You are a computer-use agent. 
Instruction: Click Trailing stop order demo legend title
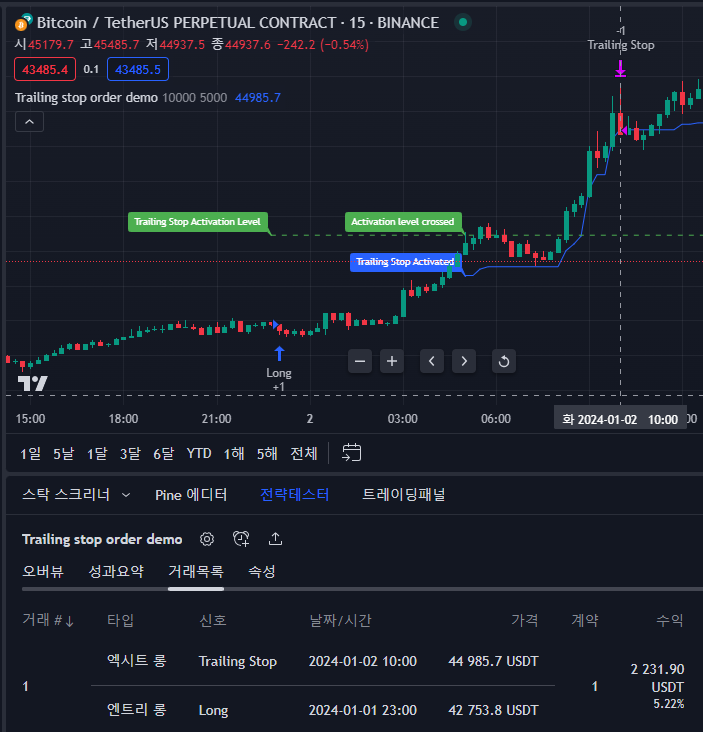coord(86,98)
